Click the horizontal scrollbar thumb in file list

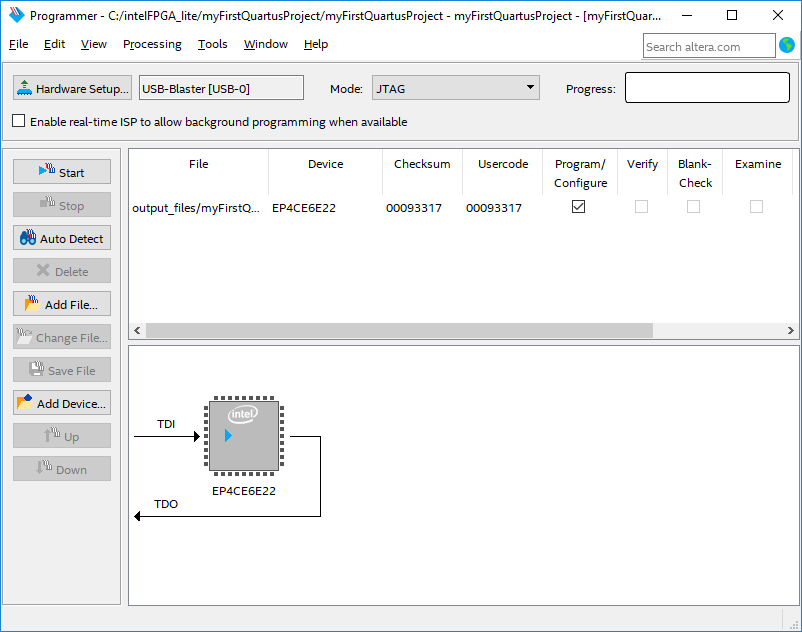[399, 330]
